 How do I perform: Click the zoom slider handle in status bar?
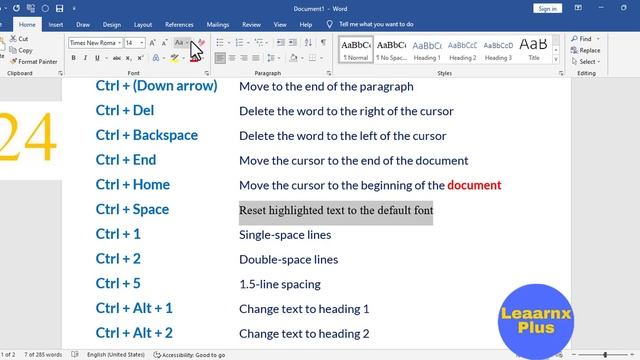tap(605, 355)
